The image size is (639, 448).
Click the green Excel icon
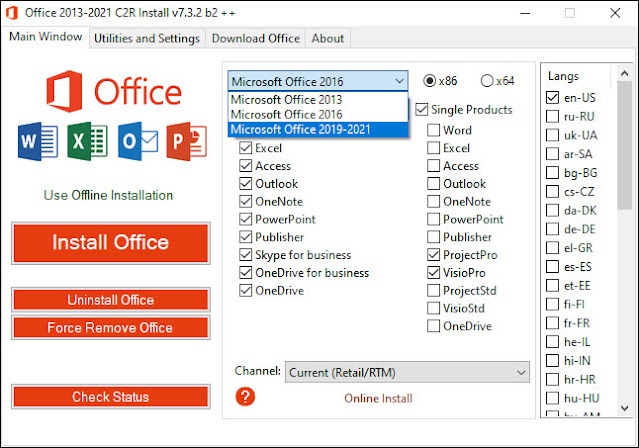[x=87, y=141]
